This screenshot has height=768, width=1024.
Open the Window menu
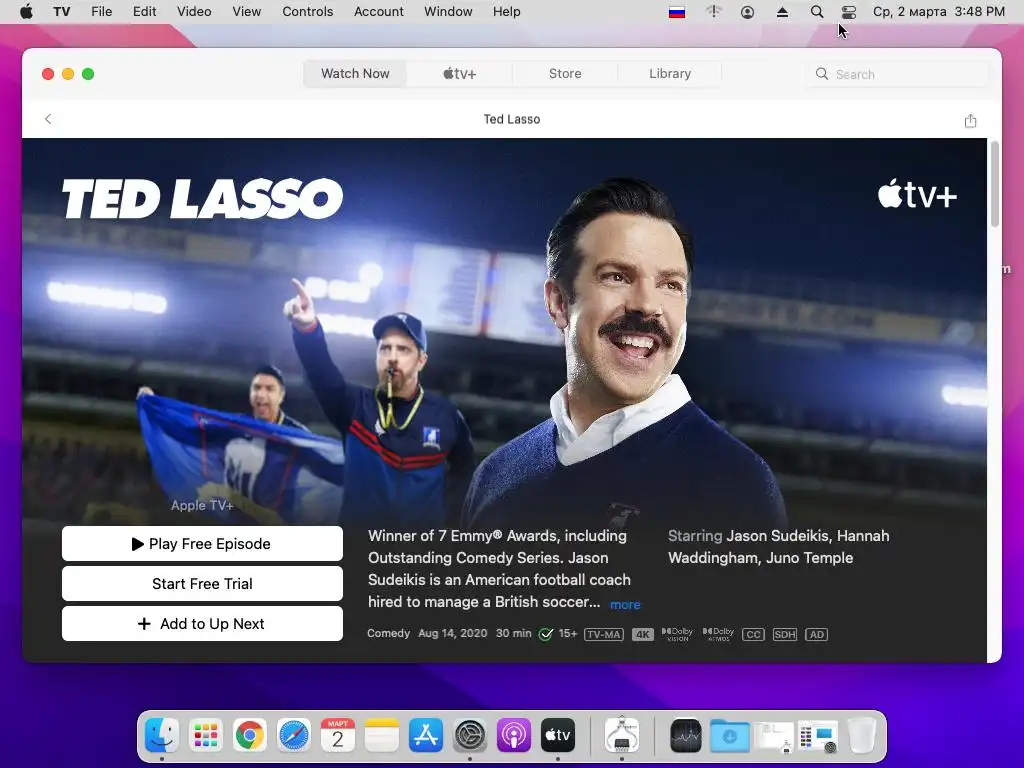(448, 12)
